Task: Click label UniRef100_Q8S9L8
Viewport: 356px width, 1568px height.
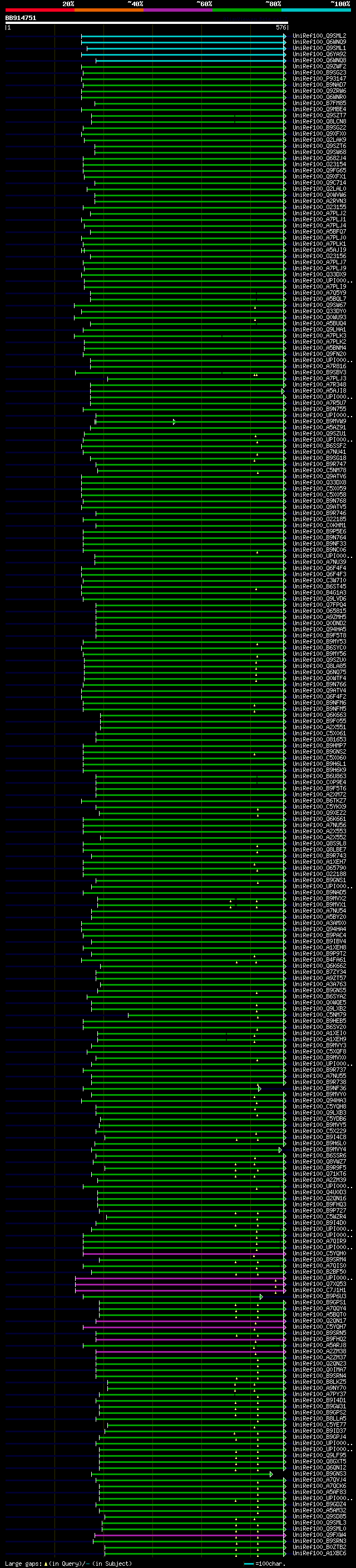Action: (x=319, y=843)
